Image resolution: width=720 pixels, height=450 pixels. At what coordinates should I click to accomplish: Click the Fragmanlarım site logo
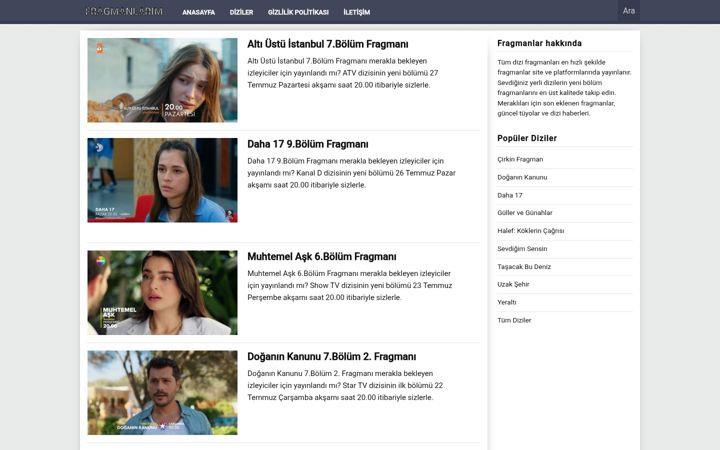[124, 11]
